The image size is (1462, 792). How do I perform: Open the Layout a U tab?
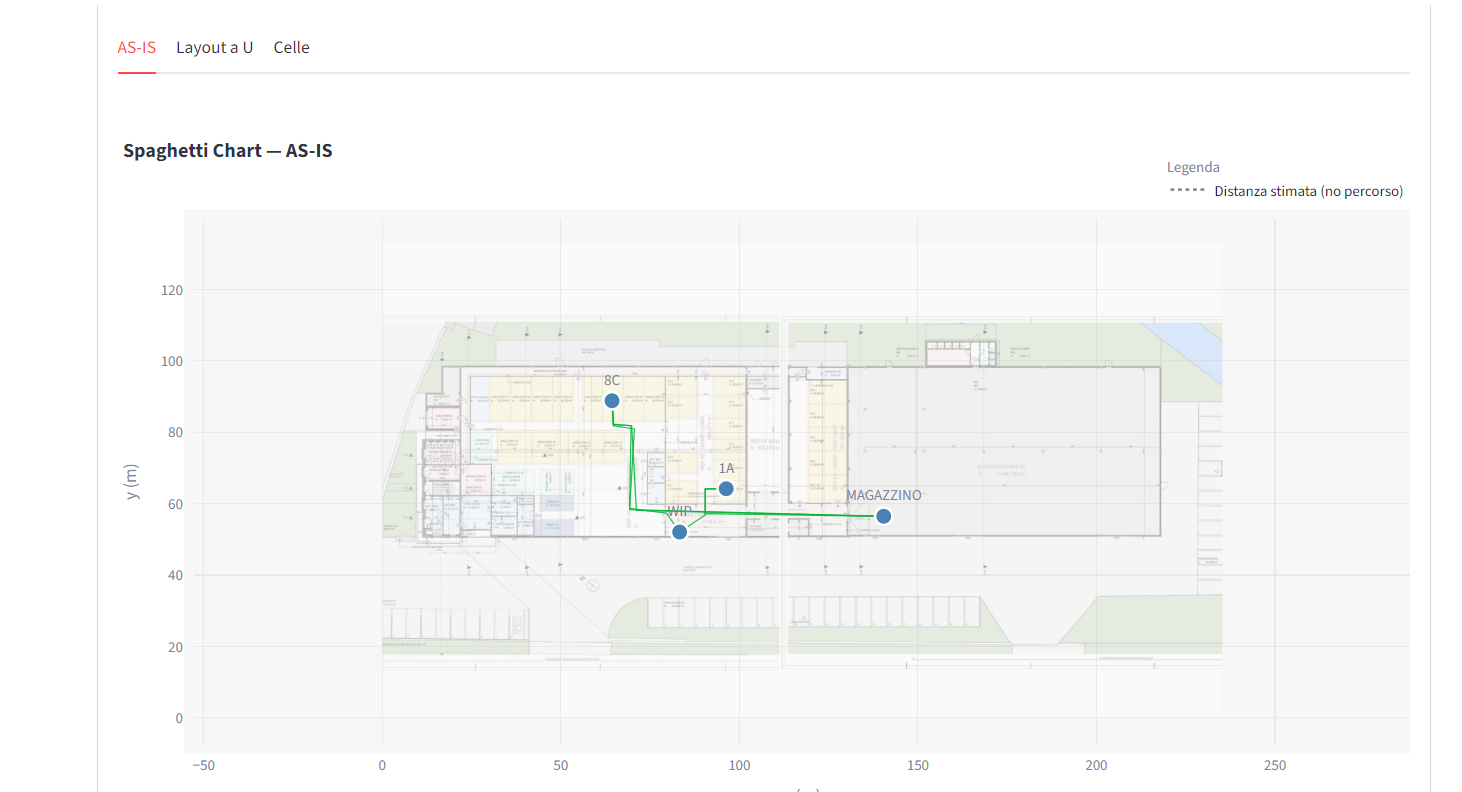coord(215,47)
